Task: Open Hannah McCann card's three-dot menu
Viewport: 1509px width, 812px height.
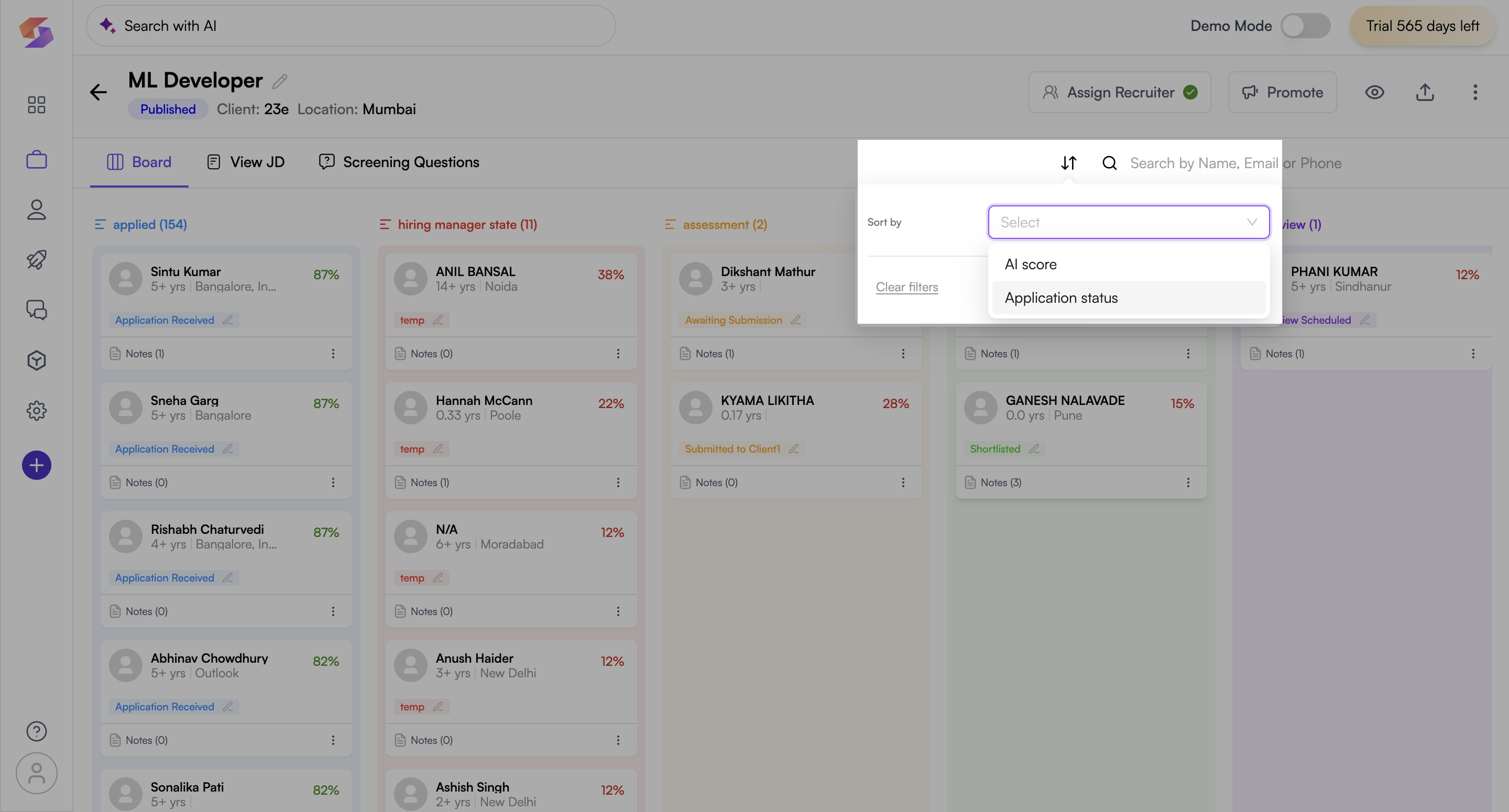Action: (x=618, y=482)
